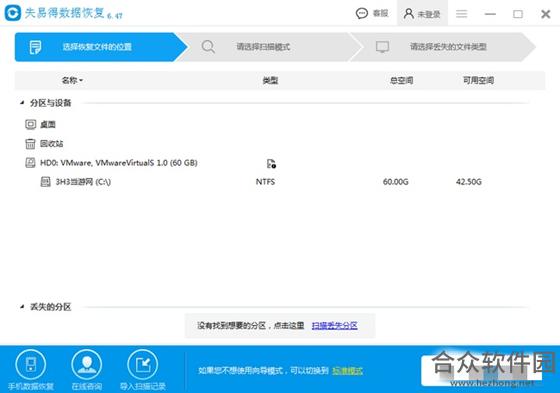Select the 回收站 entry
The height and width of the screenshot is (393, 560).
click(51, 144)
